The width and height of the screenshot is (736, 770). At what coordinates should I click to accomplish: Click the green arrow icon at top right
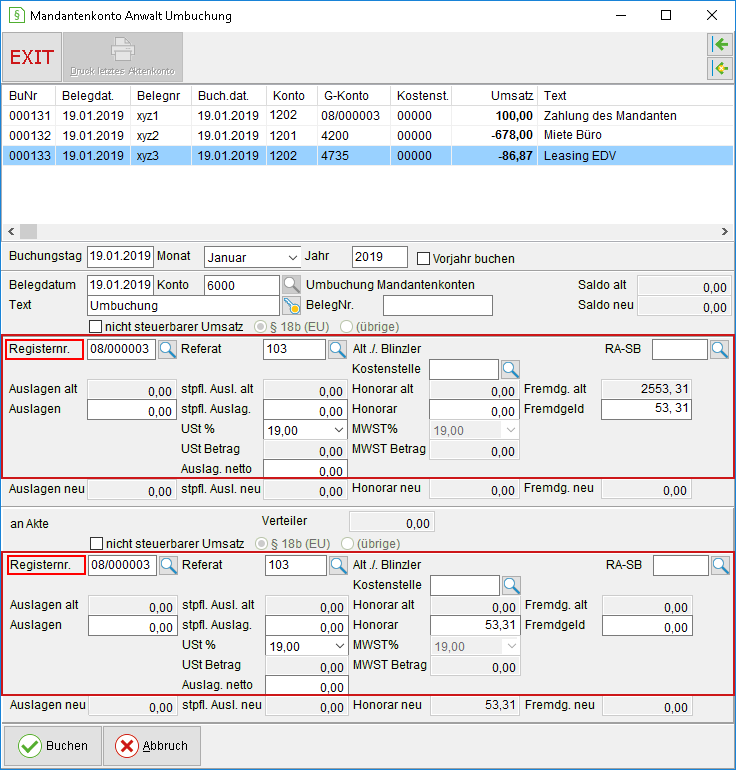tap(720, 45)
